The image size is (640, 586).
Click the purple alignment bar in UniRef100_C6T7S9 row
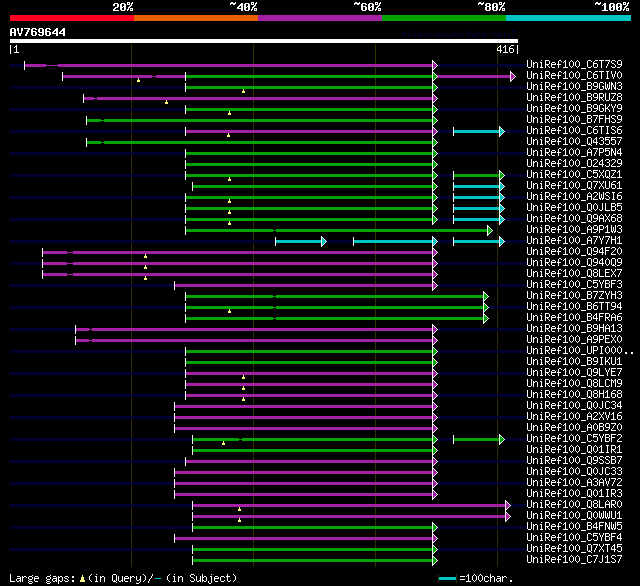tap(231, 65)
